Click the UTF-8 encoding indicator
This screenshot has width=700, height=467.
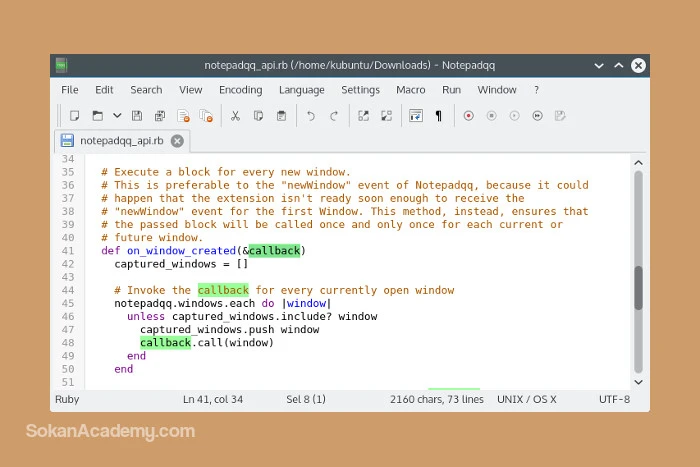click(x=614, y=399)
